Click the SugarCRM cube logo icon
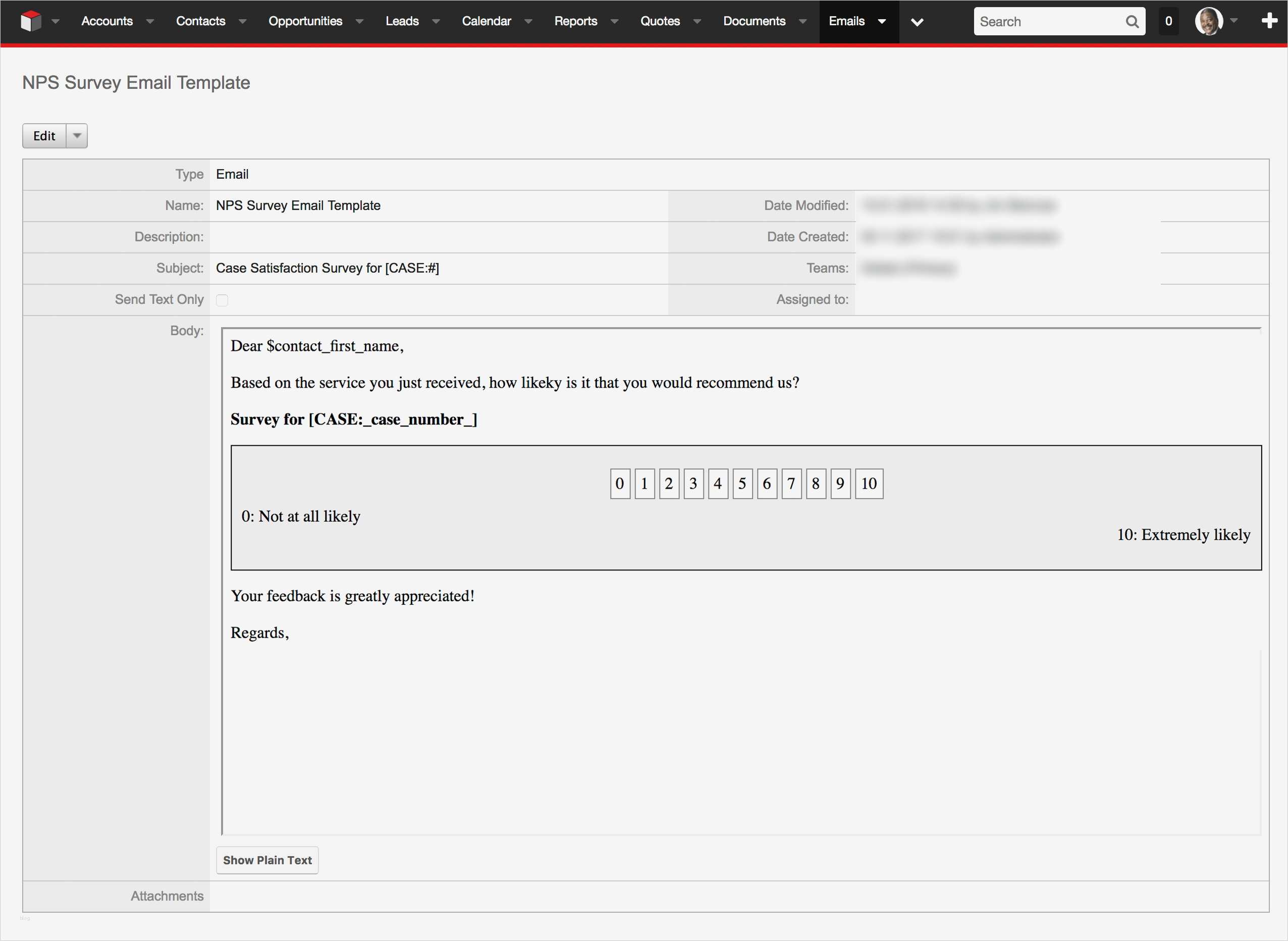The width and height of the screenshot is (1288, 941). [31, 21]
